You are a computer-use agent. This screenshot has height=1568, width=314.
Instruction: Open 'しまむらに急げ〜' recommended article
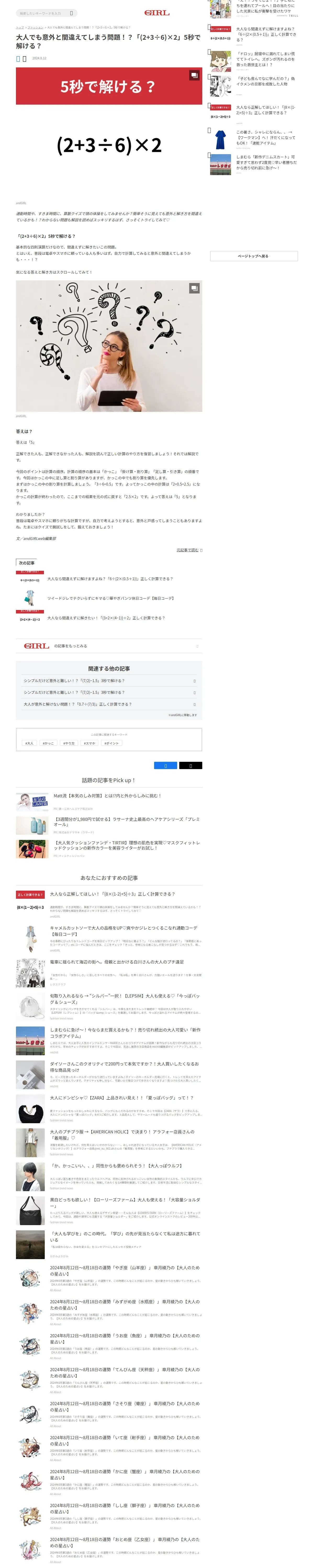coord(125,1033)
